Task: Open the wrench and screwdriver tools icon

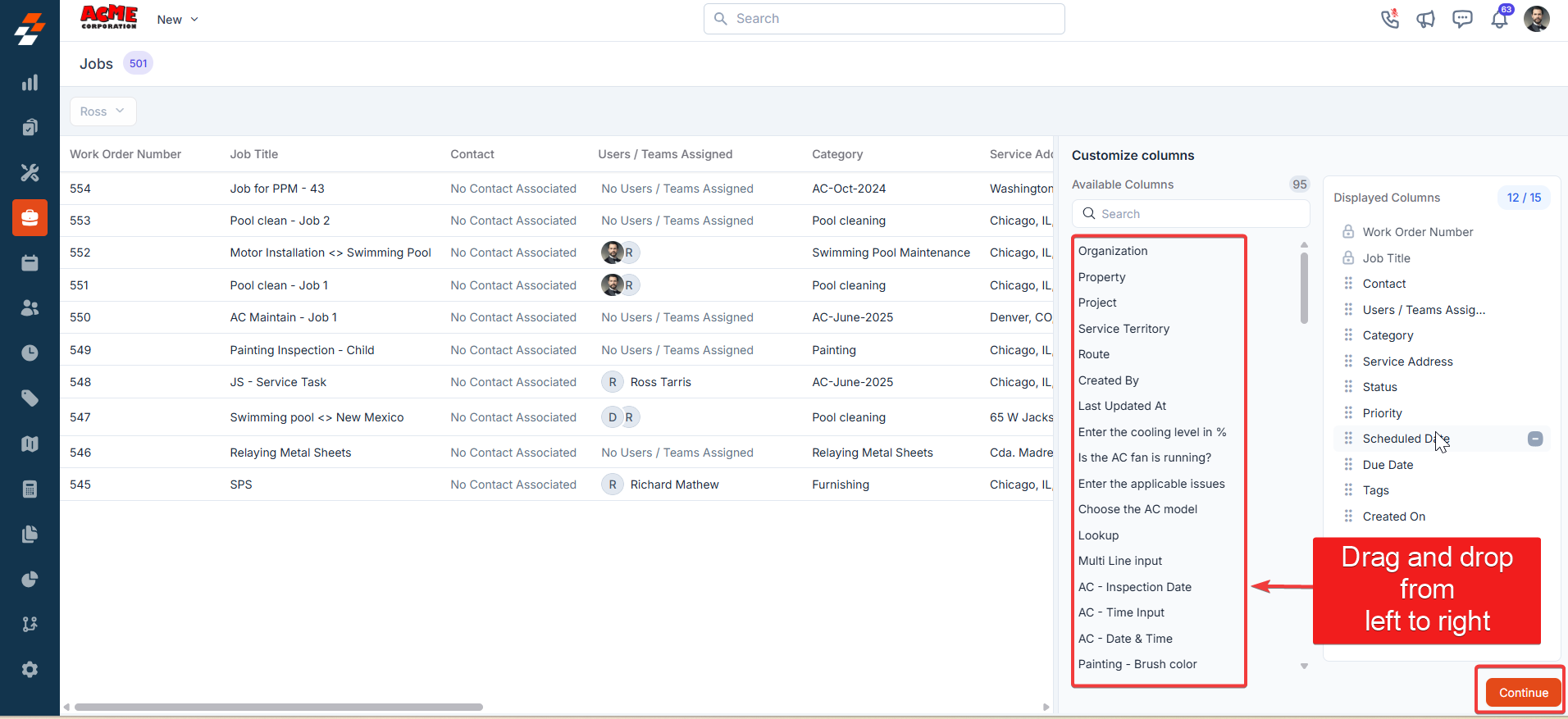Action: (30, 172)
